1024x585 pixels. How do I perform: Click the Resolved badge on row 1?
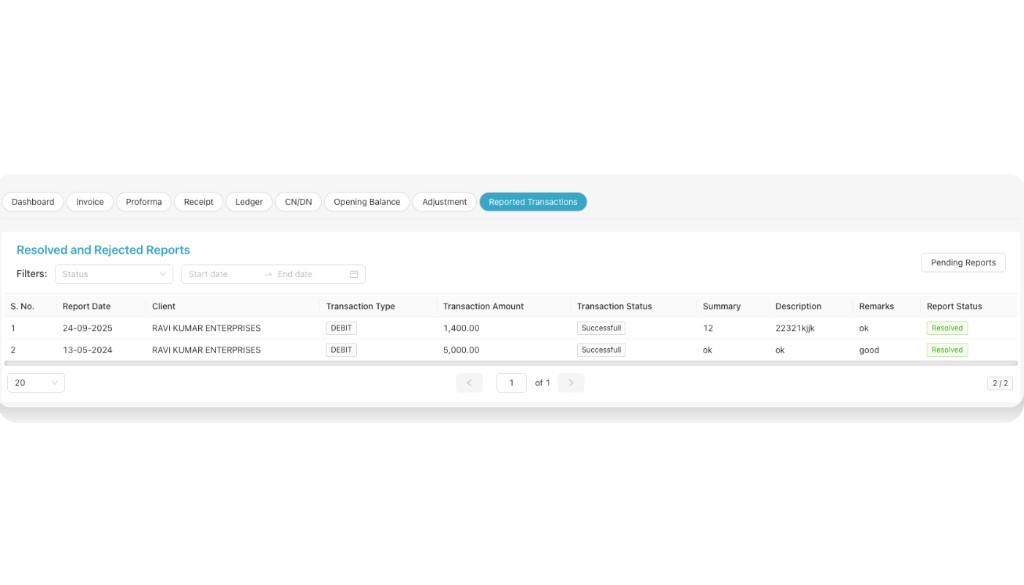click(946, 327)
